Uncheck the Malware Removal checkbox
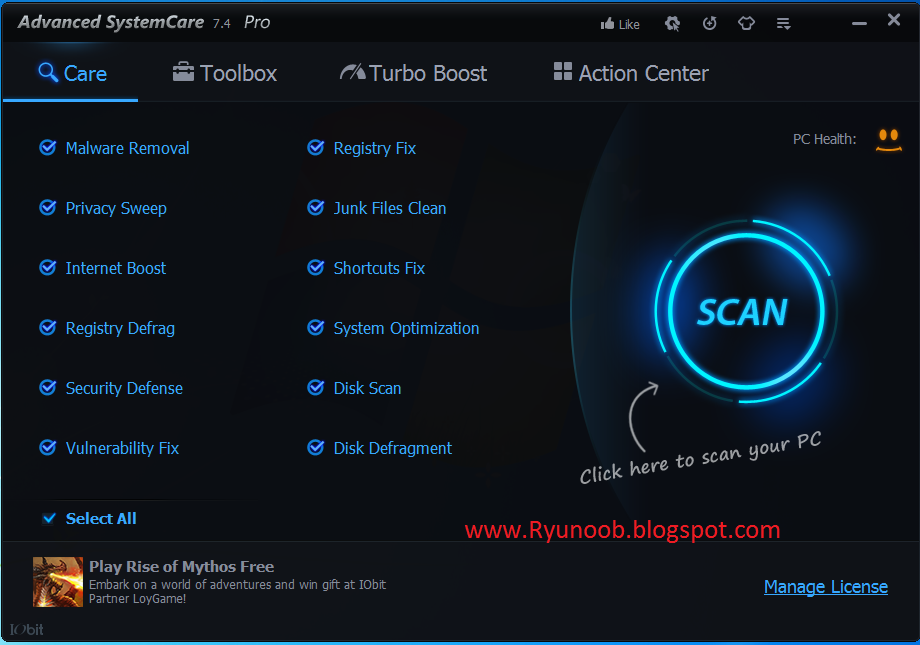 click(x=48, y=147)
